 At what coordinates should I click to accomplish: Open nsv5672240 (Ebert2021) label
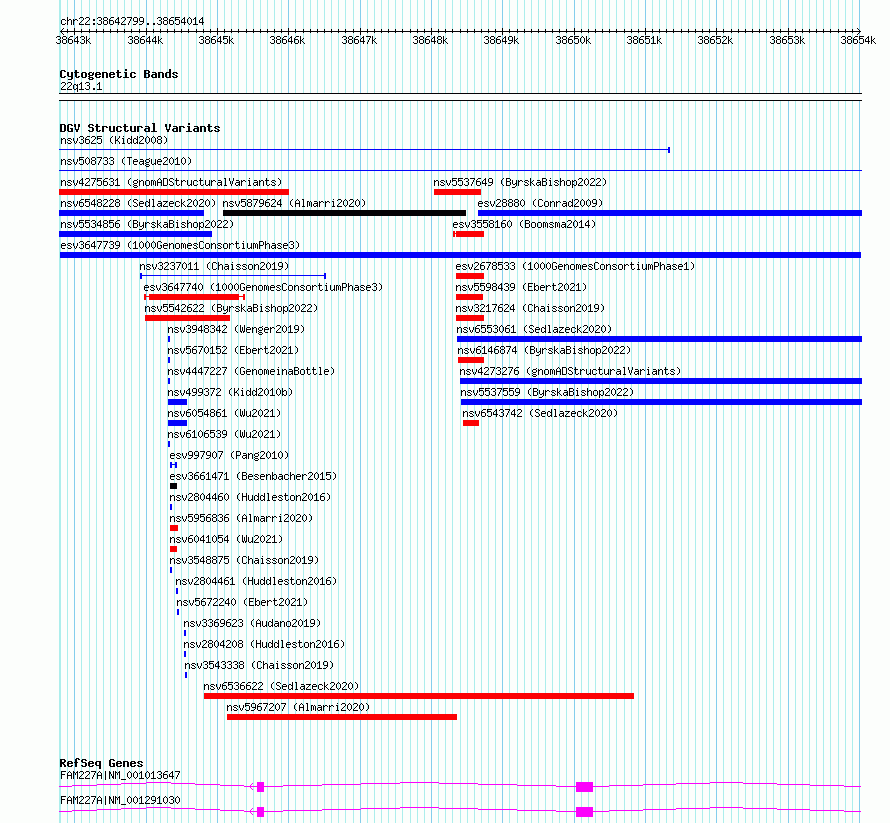tap(242, 602)
